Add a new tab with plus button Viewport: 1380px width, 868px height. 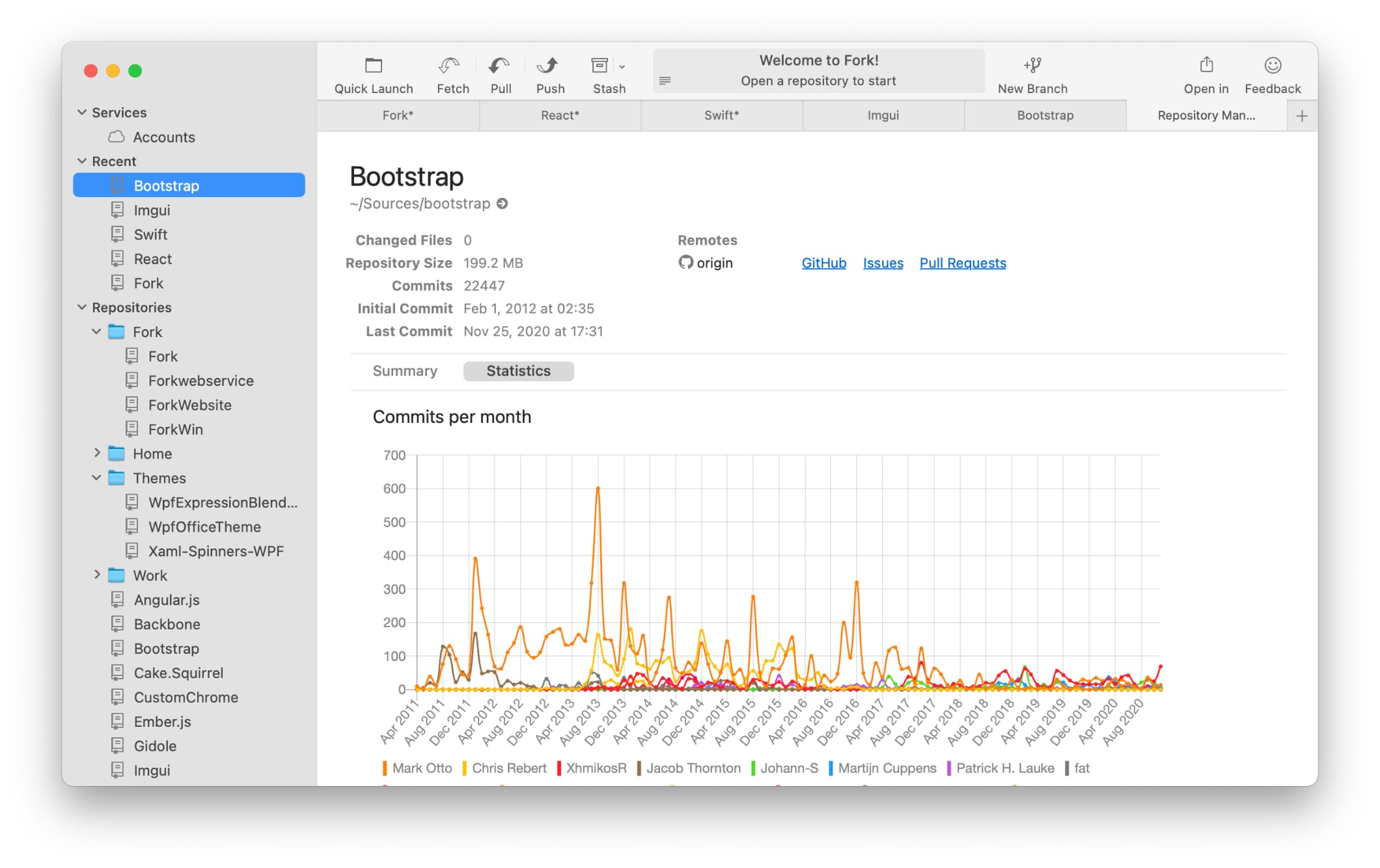tap(1302, 116)
